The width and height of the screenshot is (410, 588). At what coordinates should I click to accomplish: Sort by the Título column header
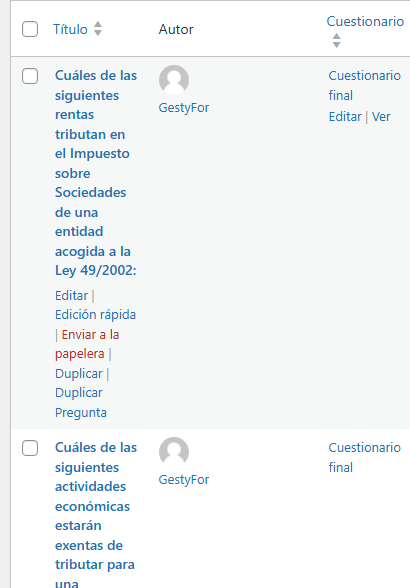[x=70, y=29]
